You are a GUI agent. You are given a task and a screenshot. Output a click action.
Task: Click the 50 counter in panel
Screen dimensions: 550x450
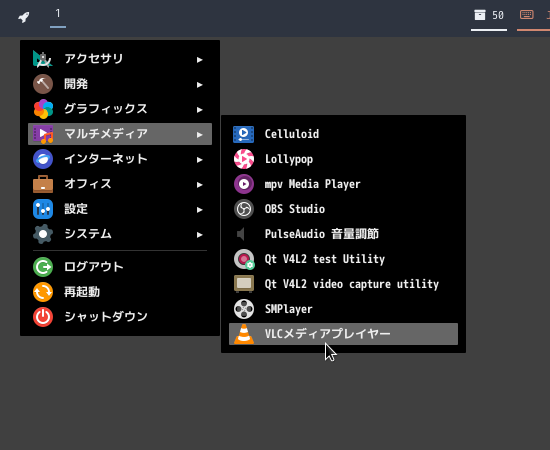(x=498, y=15)
